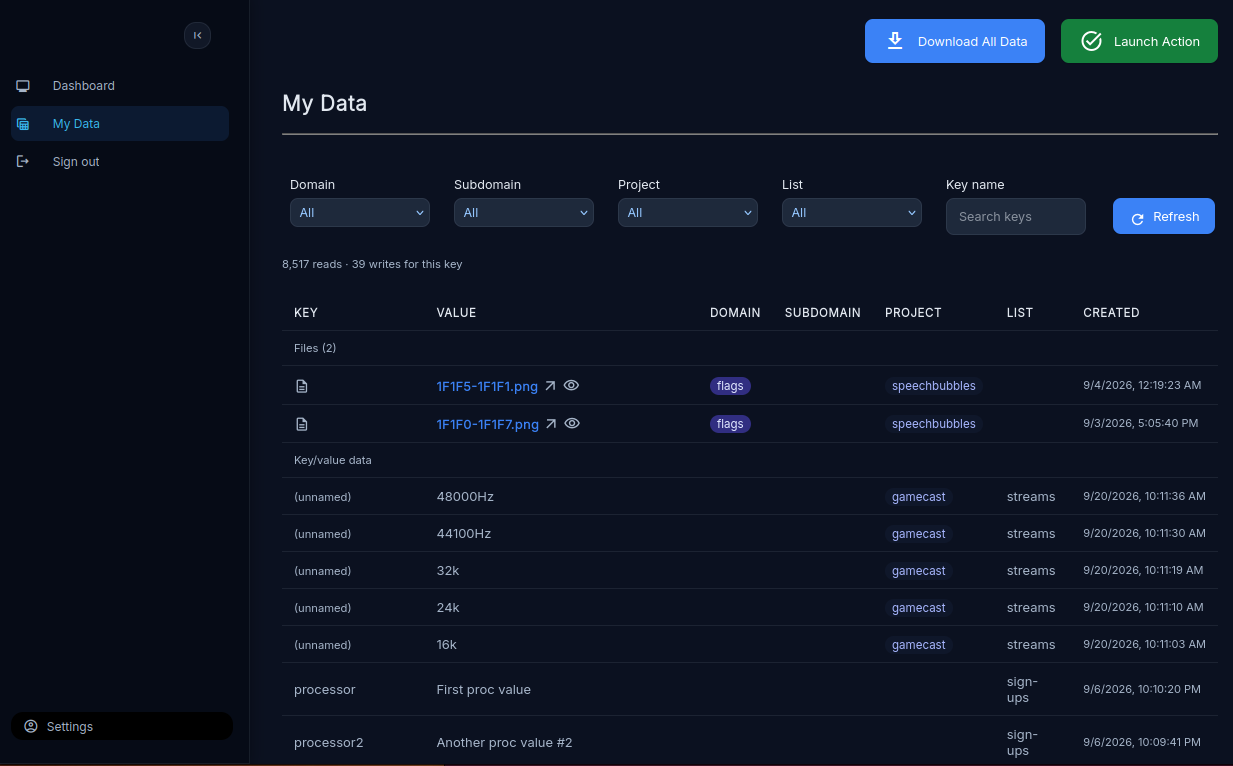Preview 1F1F0-1F1F7.png with eye icon
The height and width of the screenshot is (766, 1233).
click(571, 423)
